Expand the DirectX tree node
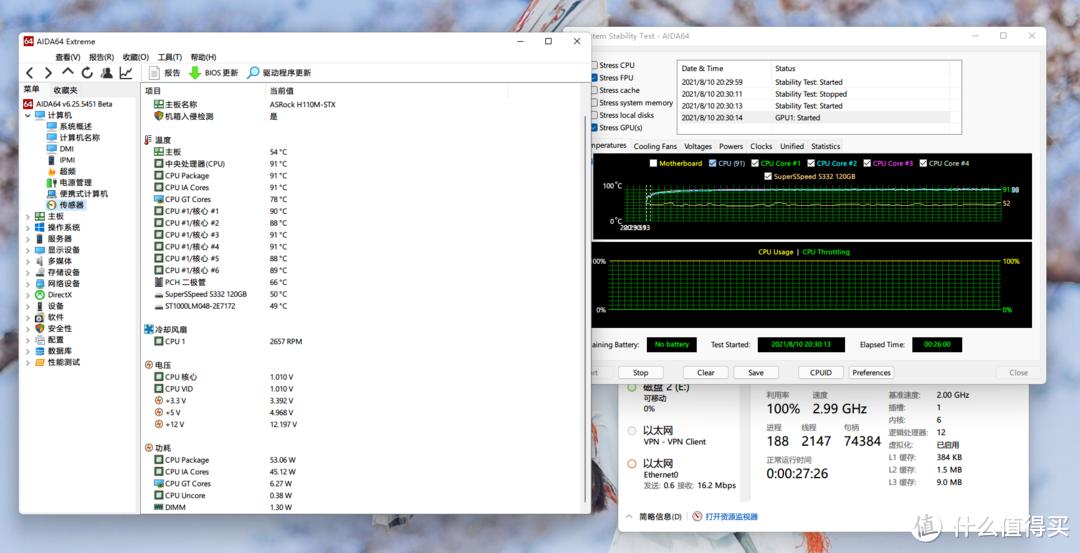Screen dimensions: 1080x553 coord(28,295)
